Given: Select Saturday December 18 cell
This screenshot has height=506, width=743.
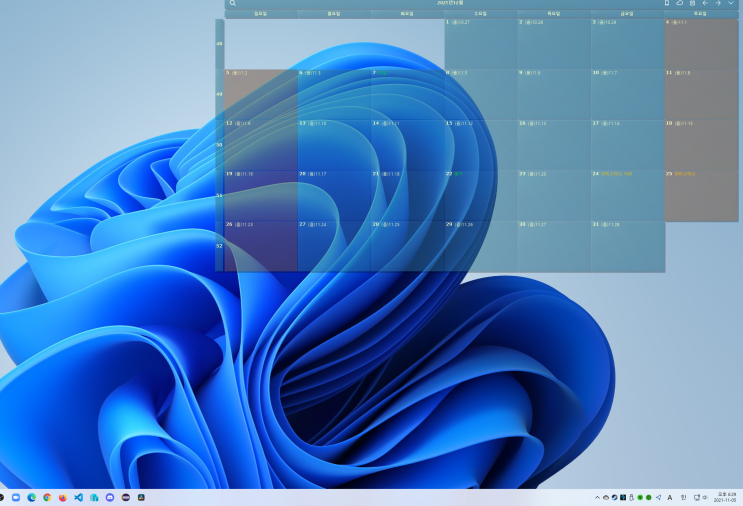Looking at the screenshot, I should coord(701,145).
